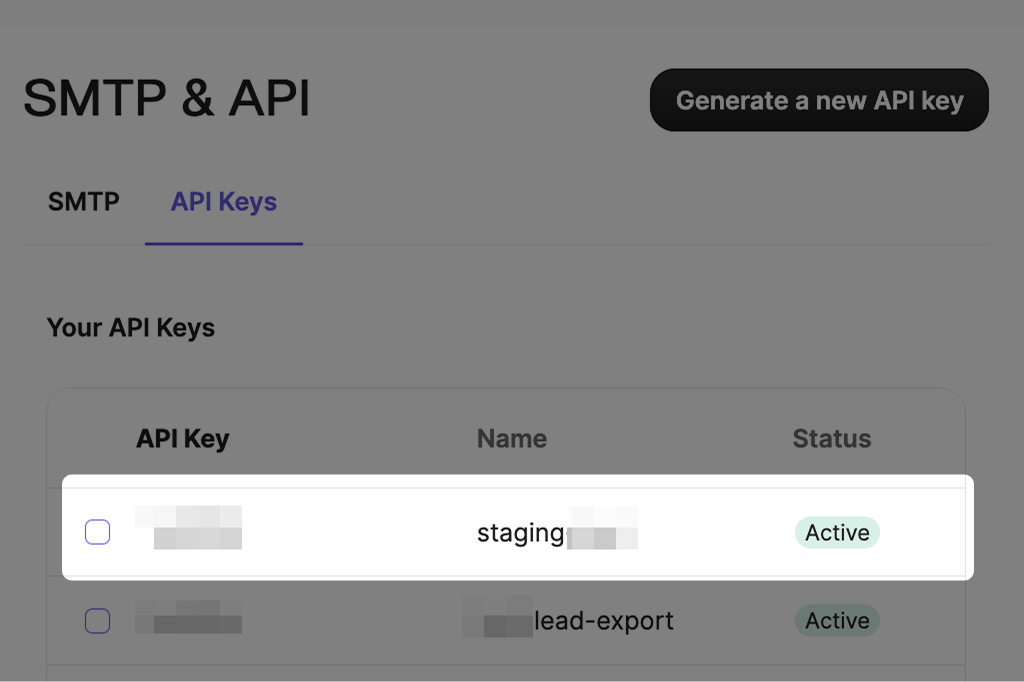Click the Your API Keys heading
1024x682 pixels.
click(x=131, y=327)
